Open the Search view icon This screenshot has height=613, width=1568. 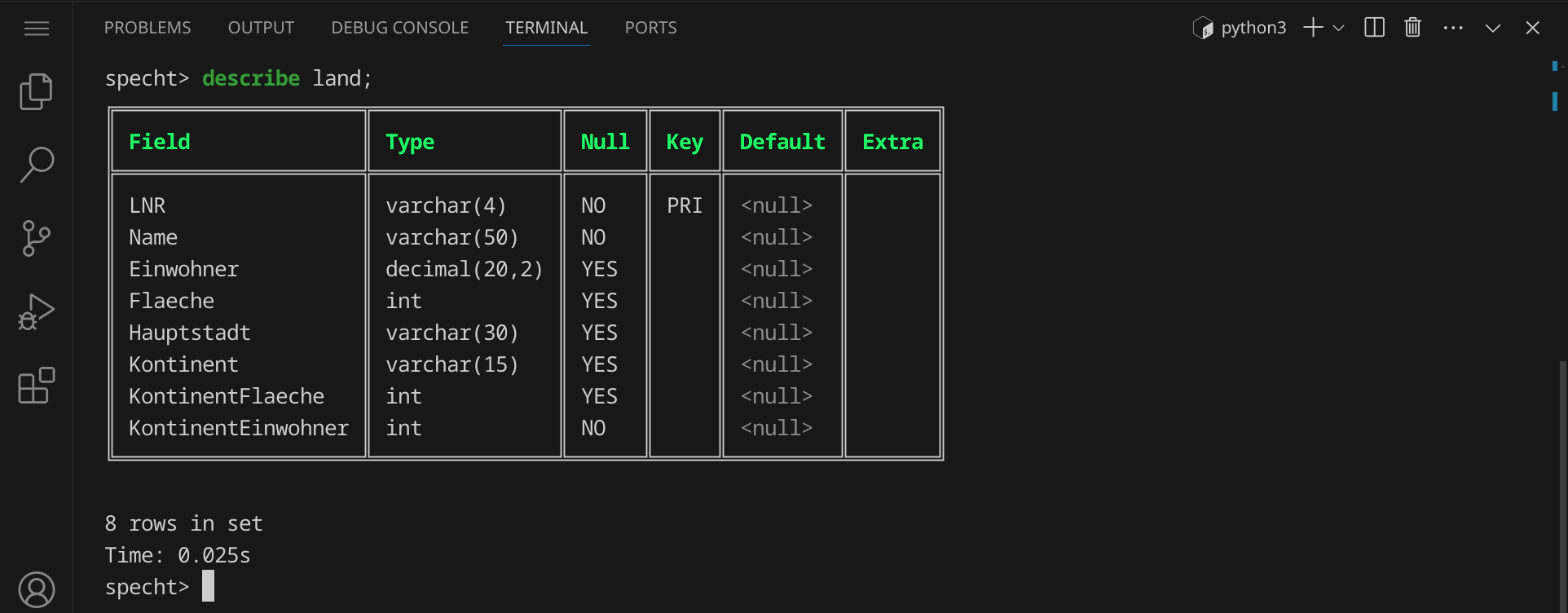point(36,165)
